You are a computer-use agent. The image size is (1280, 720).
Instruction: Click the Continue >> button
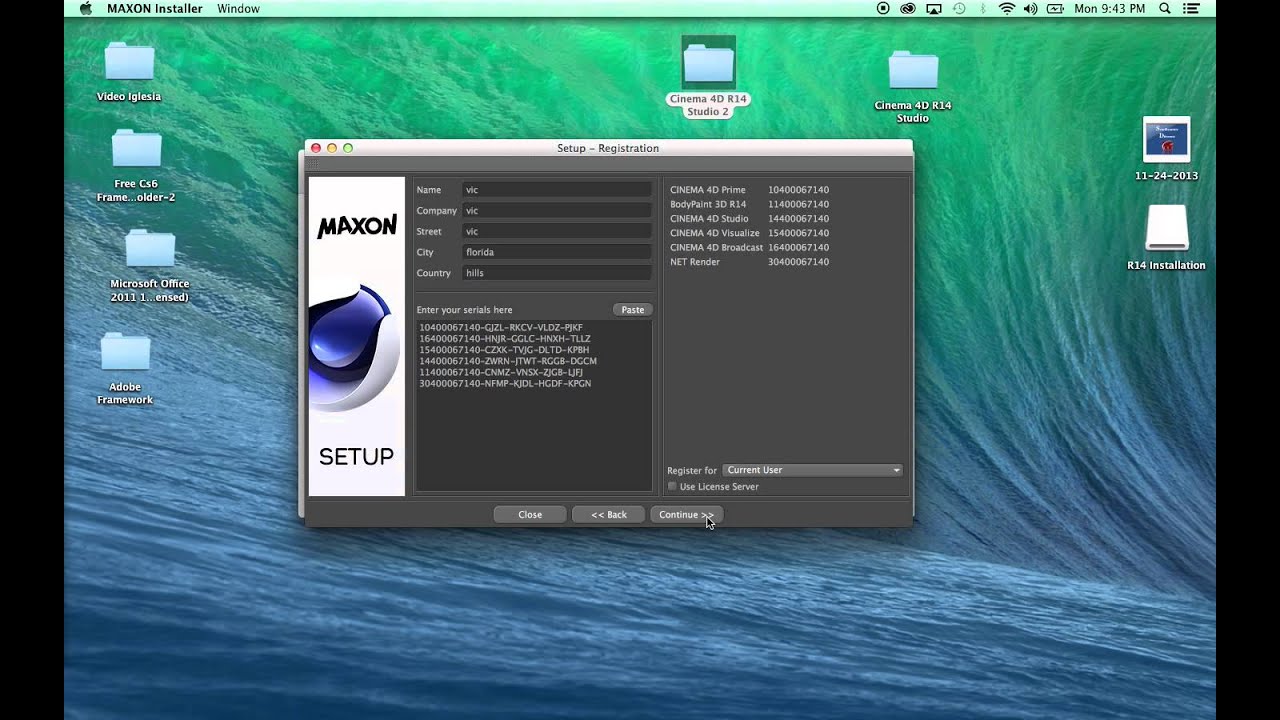click(x=686, y=515)
